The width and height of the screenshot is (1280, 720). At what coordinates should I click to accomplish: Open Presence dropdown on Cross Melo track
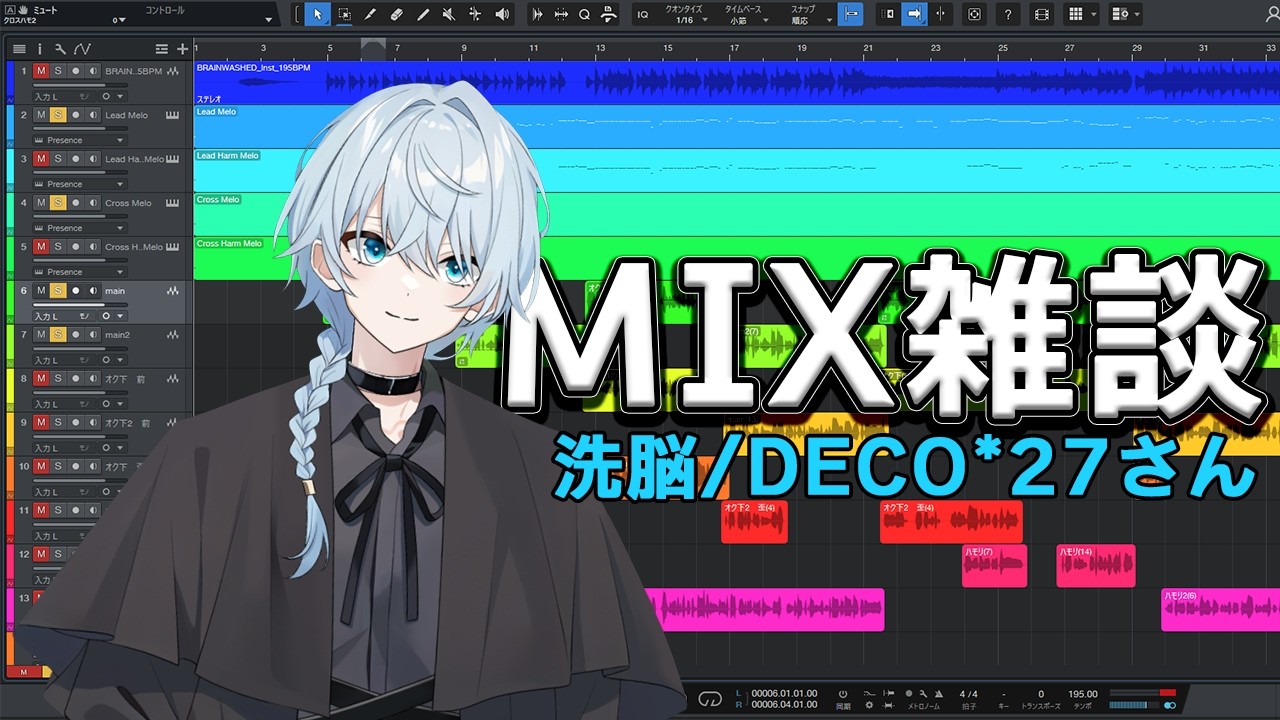tap(79, 228)
